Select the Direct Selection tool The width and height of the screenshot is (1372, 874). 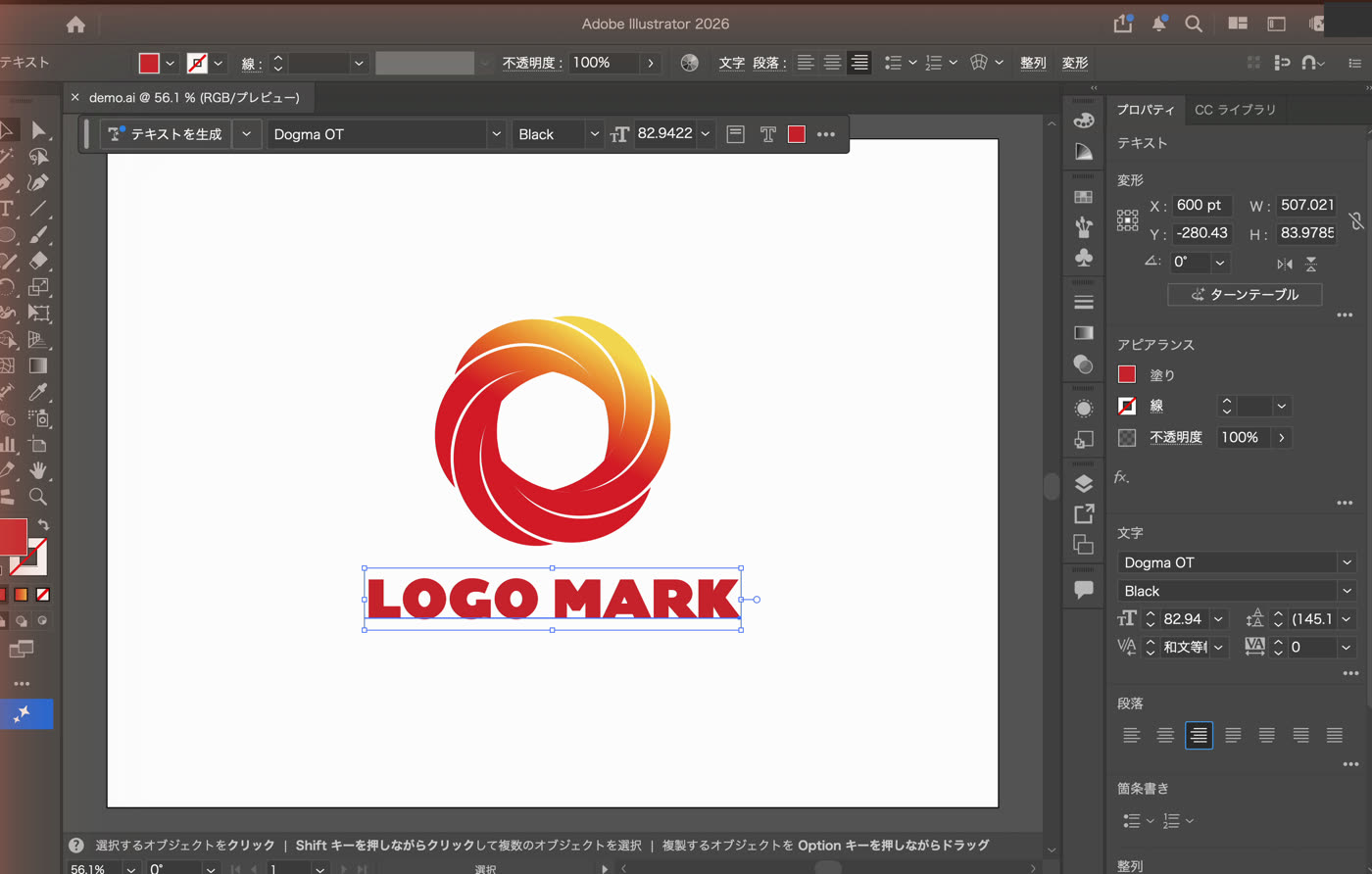[x=38, y=130]
